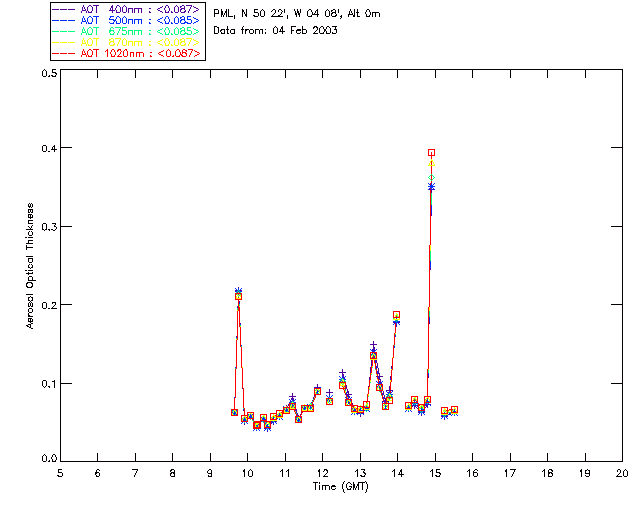Click the AOT 870nm legend entry

tap(128, 42)
